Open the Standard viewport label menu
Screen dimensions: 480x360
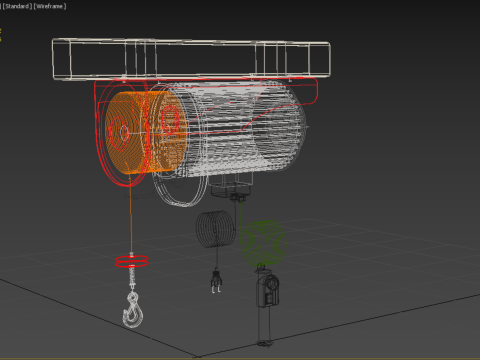16,6
